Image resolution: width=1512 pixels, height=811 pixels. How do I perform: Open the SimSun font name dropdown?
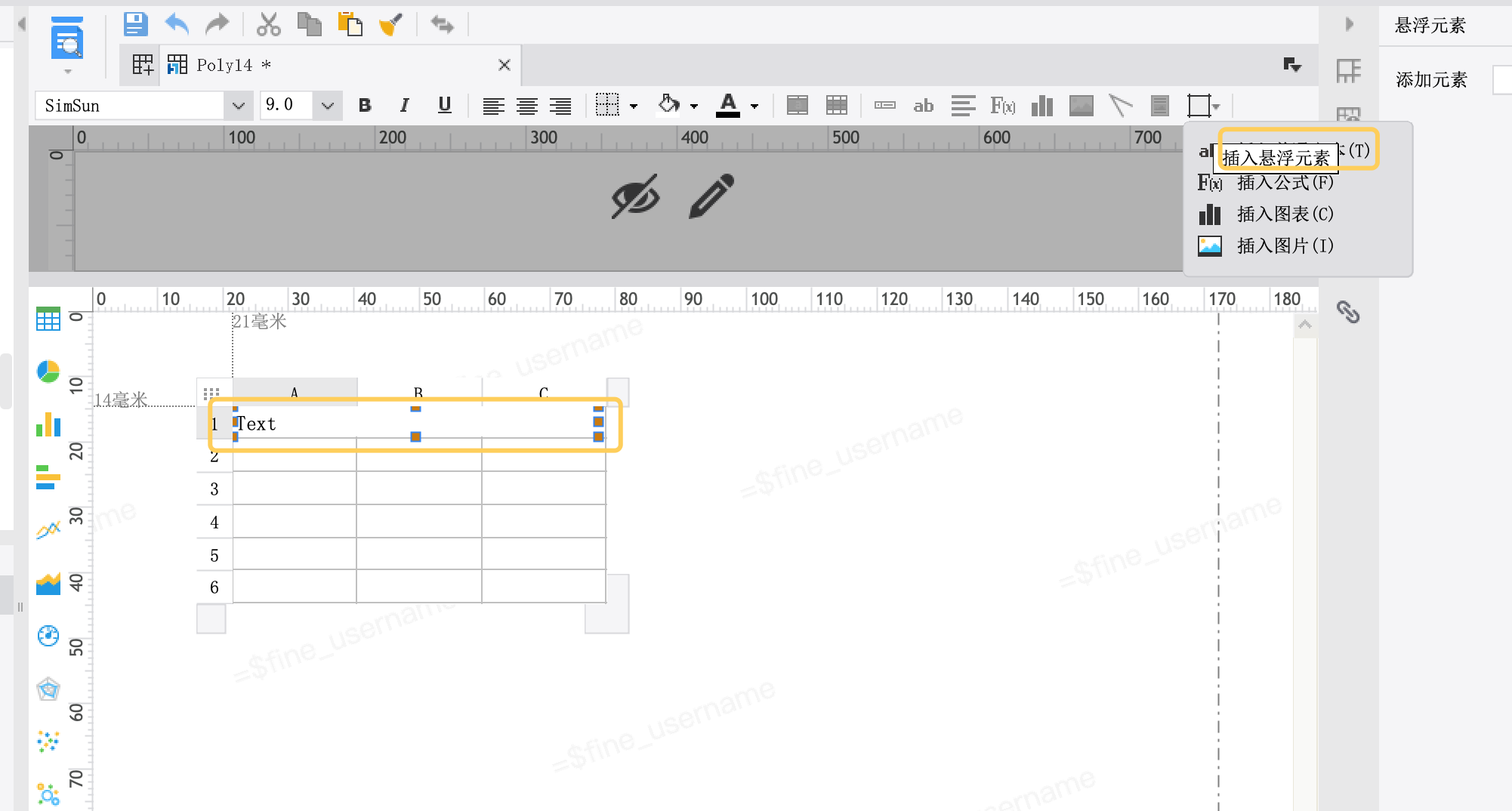tap(238, 106)
